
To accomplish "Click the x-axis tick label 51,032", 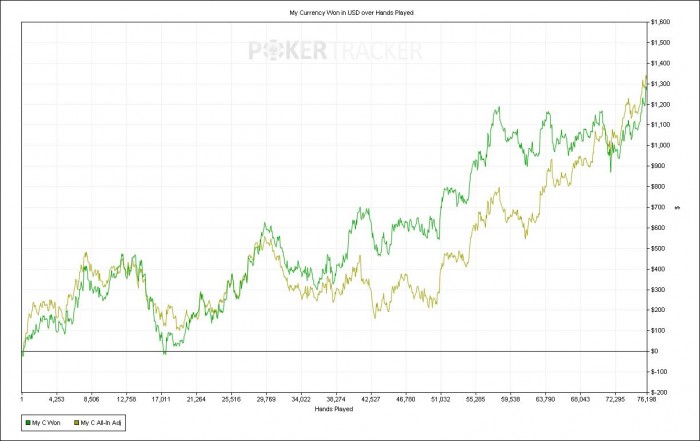I will coord(441,399).
